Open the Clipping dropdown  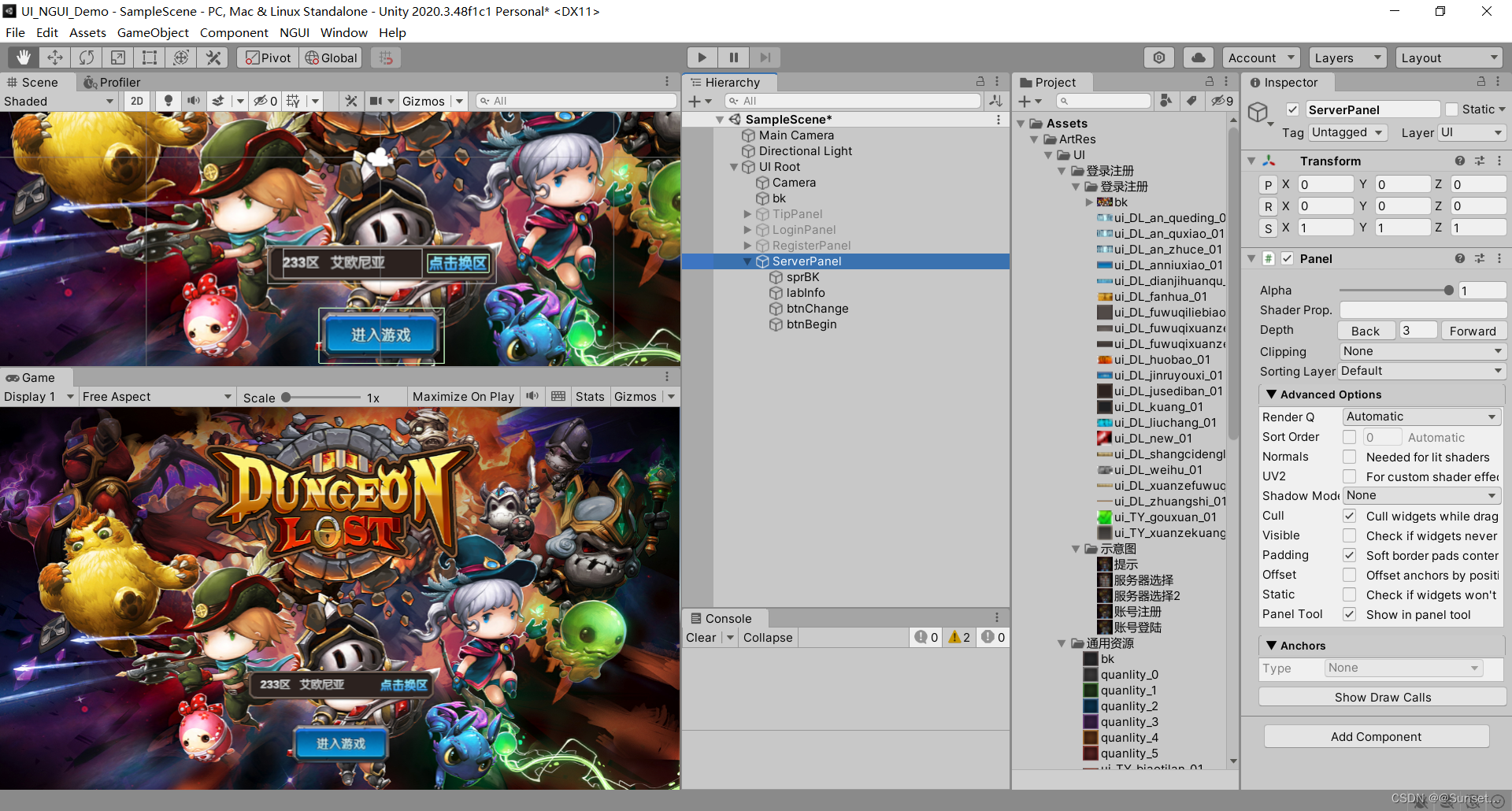point(1422,351)
